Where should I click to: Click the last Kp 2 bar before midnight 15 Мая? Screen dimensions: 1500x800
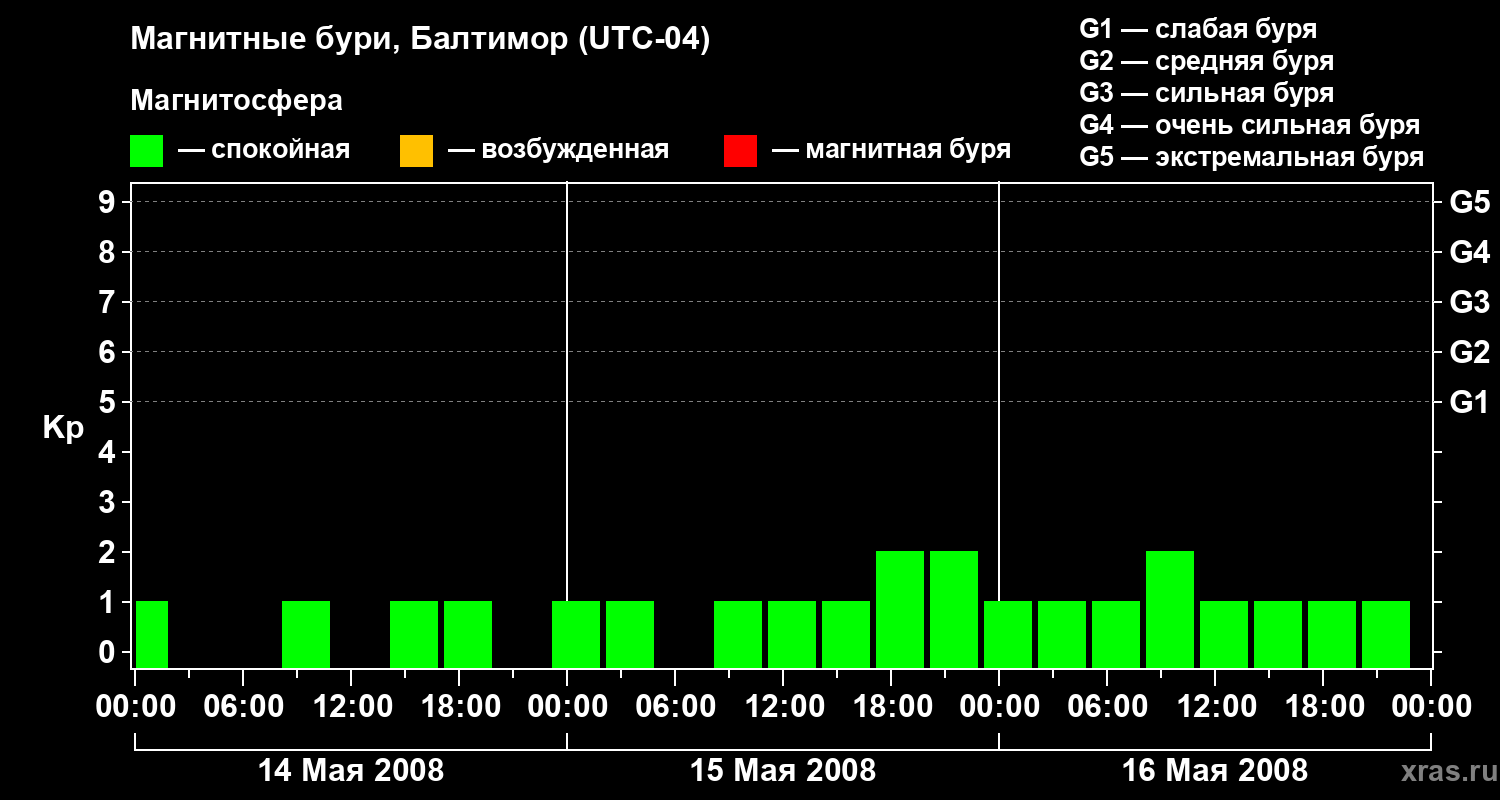click(954, 609)
